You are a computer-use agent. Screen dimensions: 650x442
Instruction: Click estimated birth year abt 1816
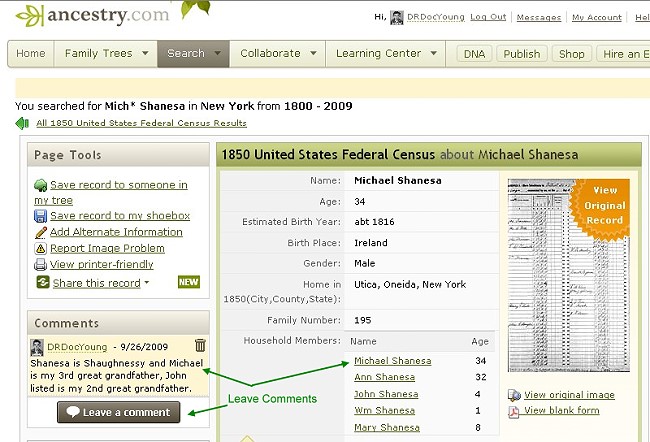(374, 222)
